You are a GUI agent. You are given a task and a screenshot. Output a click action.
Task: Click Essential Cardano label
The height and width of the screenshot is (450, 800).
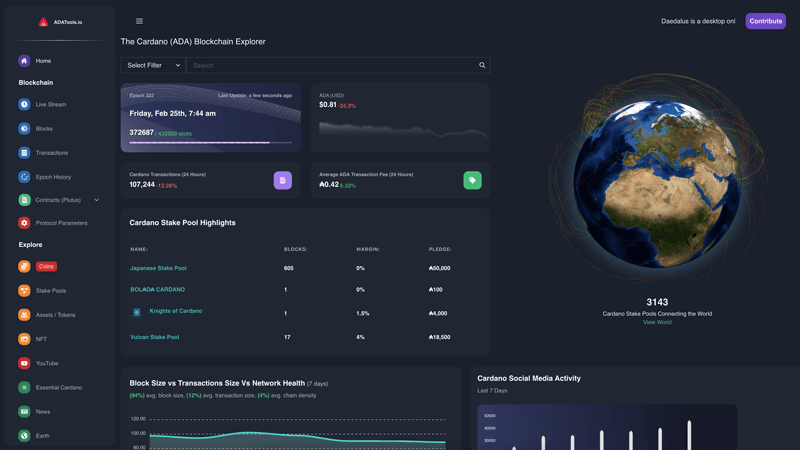59,387
